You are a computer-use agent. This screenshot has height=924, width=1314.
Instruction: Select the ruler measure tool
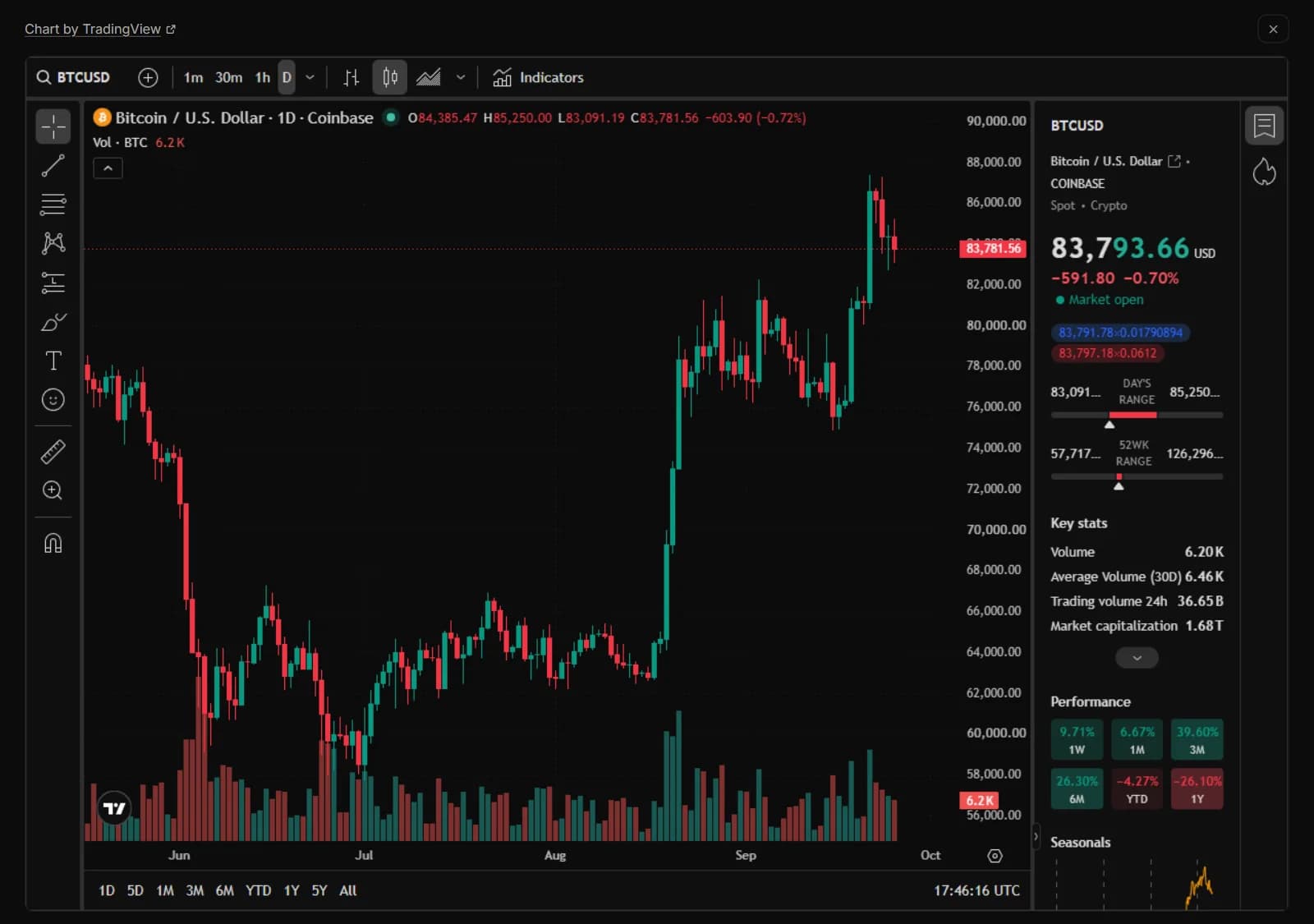53,452
